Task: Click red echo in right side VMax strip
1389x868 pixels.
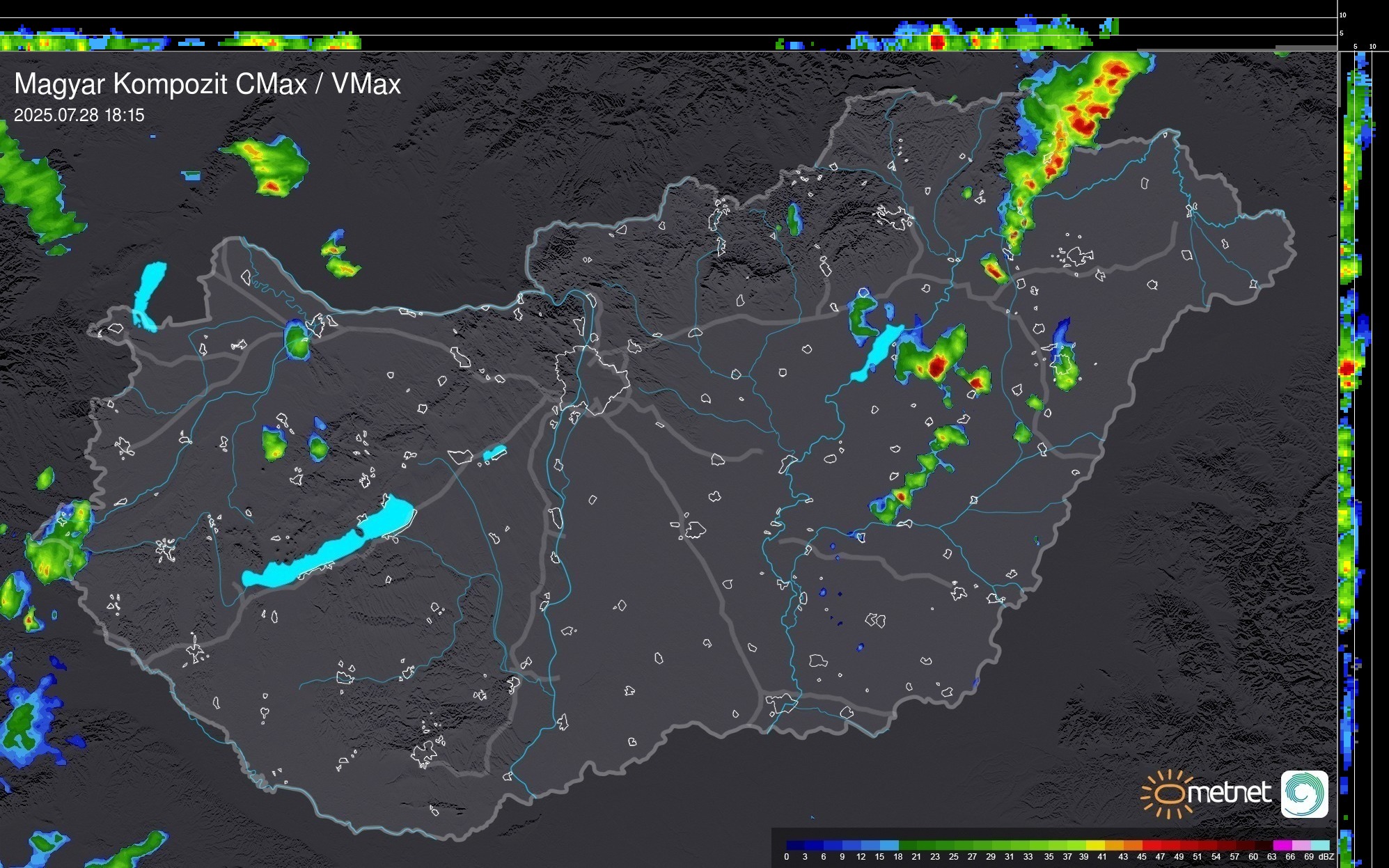Action: [x=1348, y=368]
